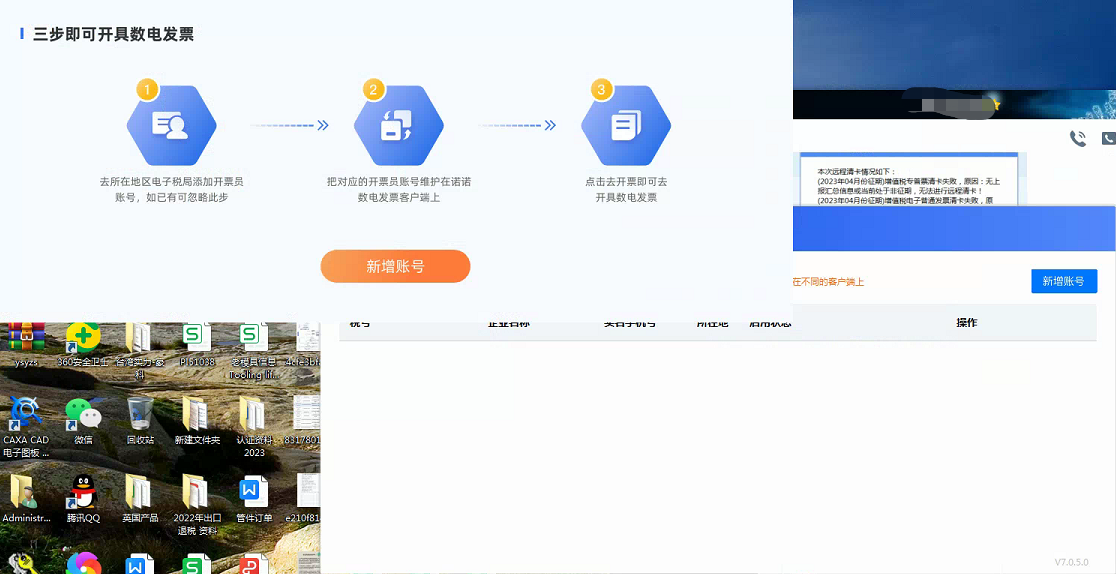Click the step 2 account-maintenance hexagon icon
This screenshot has width=1116, height=574.
(x=398, y=126)
